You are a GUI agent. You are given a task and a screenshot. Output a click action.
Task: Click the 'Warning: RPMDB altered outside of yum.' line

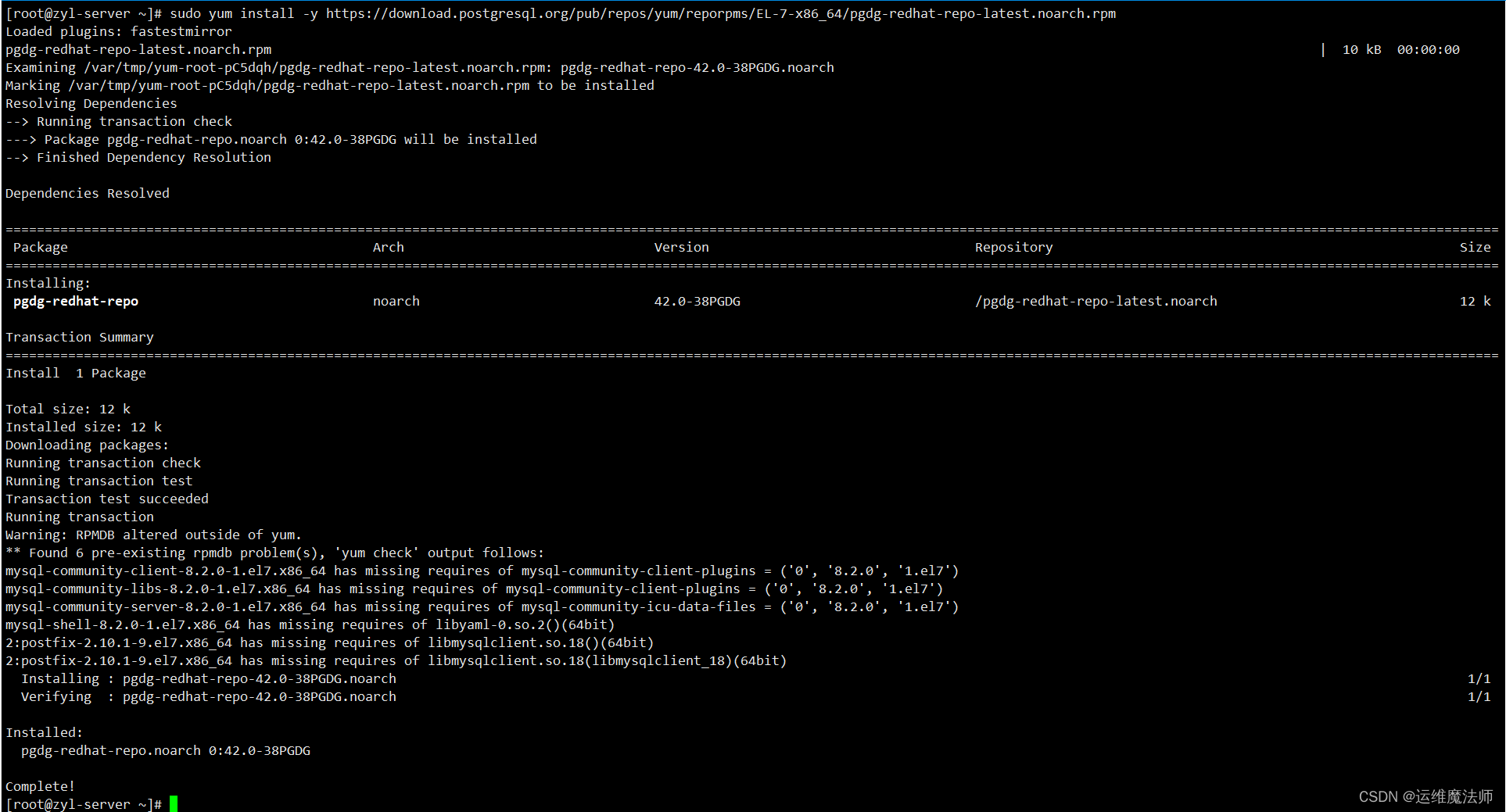(153, 535)
